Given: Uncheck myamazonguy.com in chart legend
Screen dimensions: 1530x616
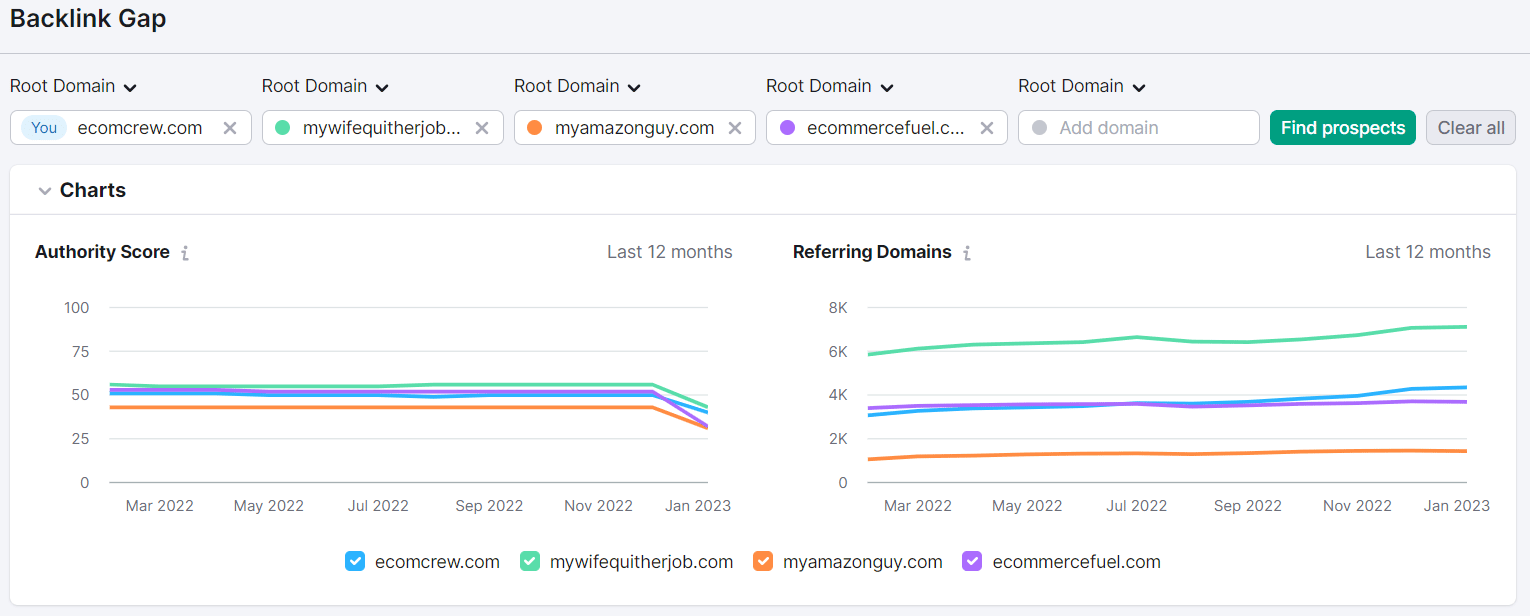Looking at the screenshot, I should (763, 562).
